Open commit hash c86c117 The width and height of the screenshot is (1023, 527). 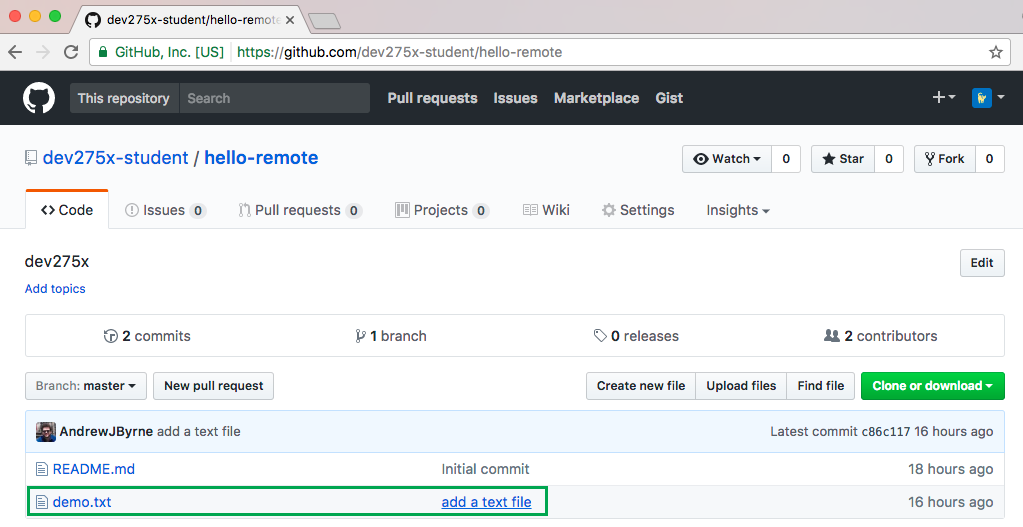tap(886, 432)
